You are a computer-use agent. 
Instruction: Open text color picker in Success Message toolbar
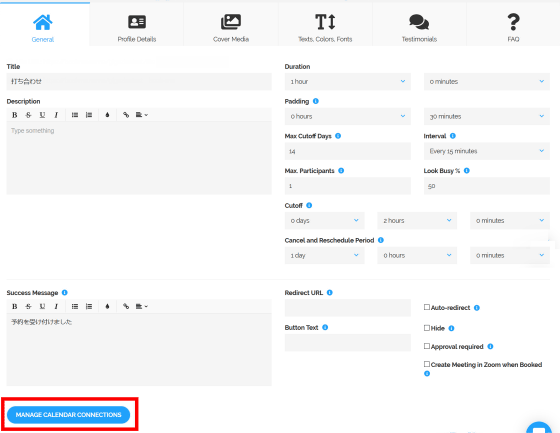[107, 307]
